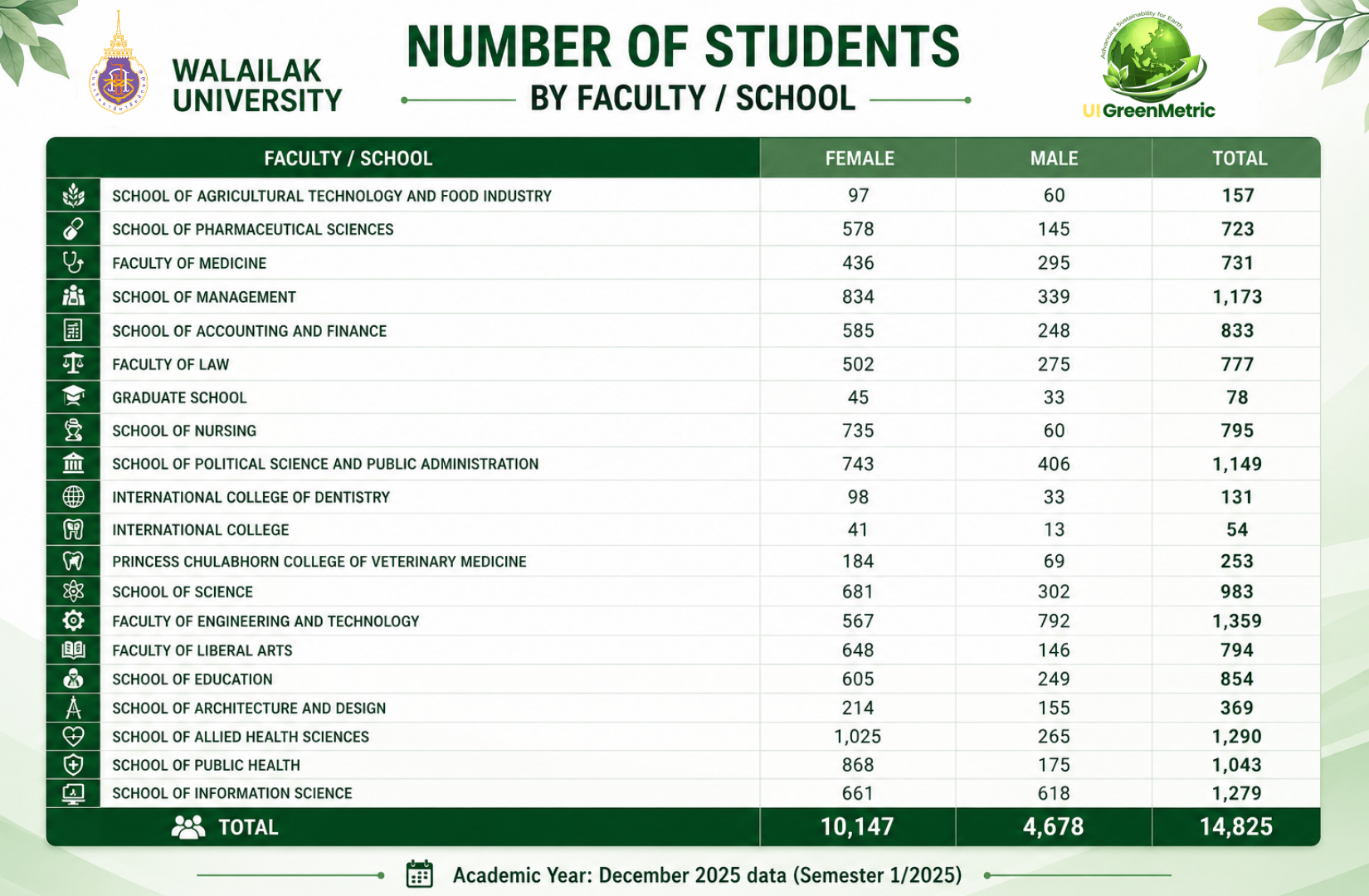Select School of Information Science row label
1369x896 pixels.
pos(232,793)
